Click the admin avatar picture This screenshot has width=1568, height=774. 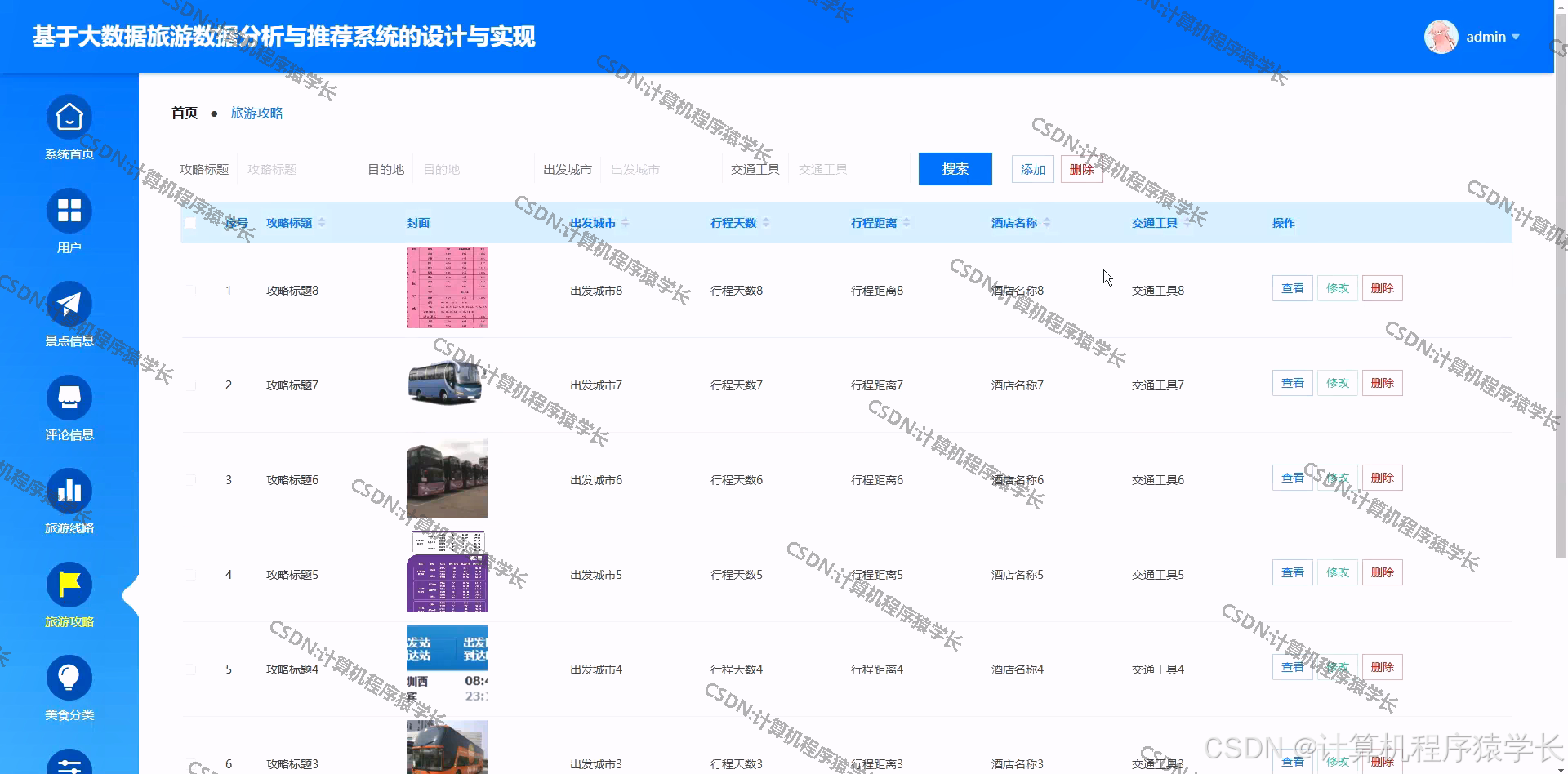click(x=1441, y=37)
